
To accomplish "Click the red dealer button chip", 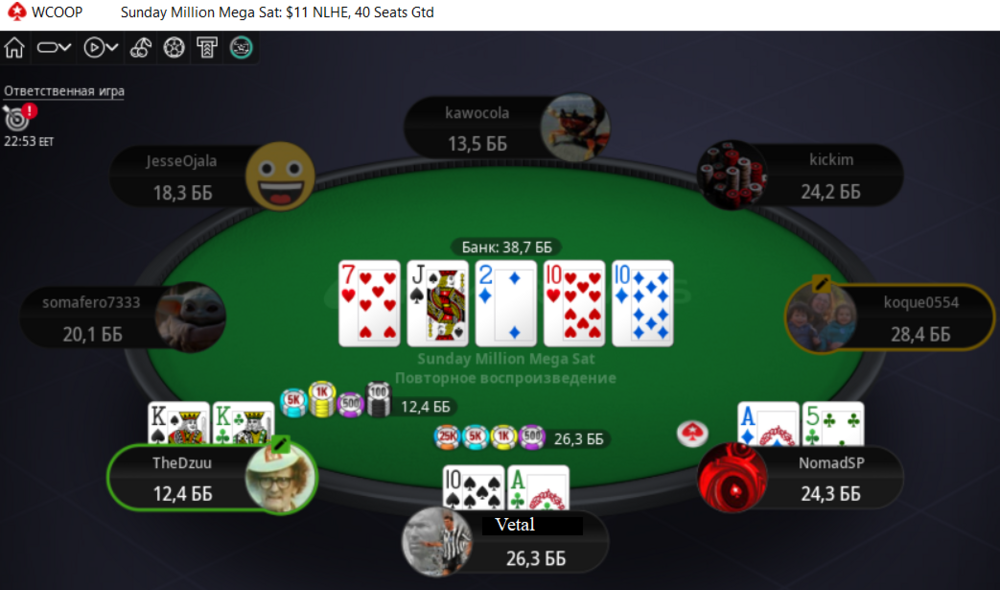I will click(692, 433).
